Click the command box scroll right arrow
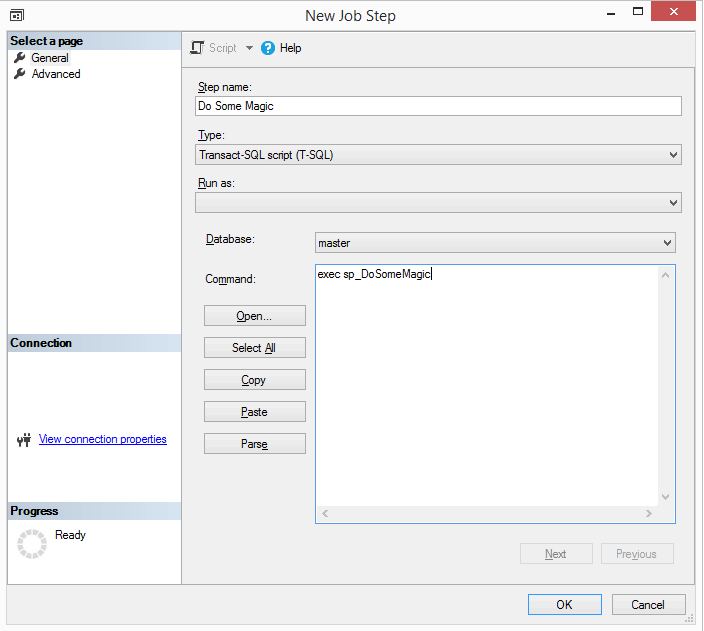This screenshot has height=631, width=704. click(649, 513)
